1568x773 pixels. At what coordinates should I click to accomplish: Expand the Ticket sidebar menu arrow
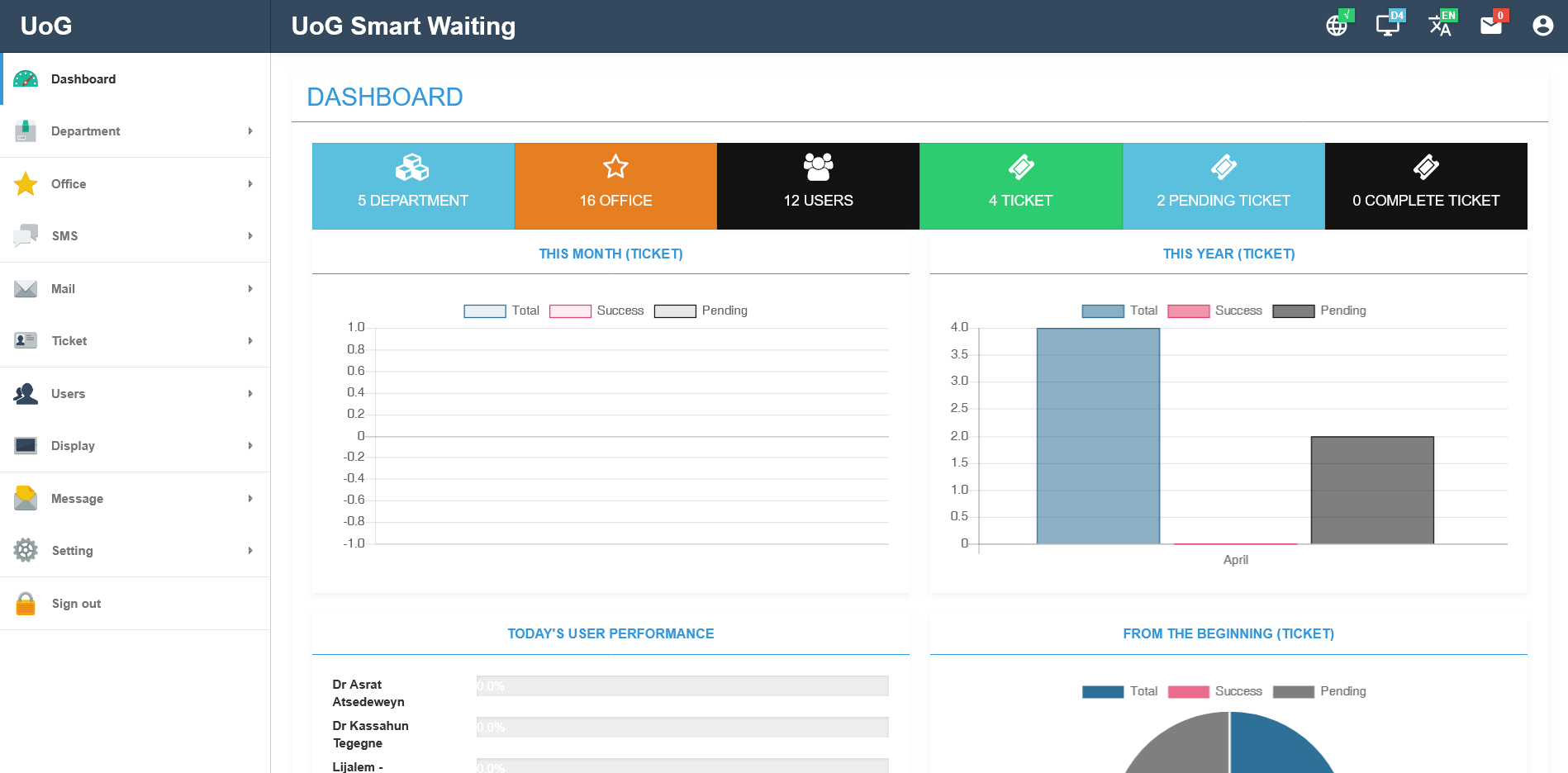click(x=250, y=341)
